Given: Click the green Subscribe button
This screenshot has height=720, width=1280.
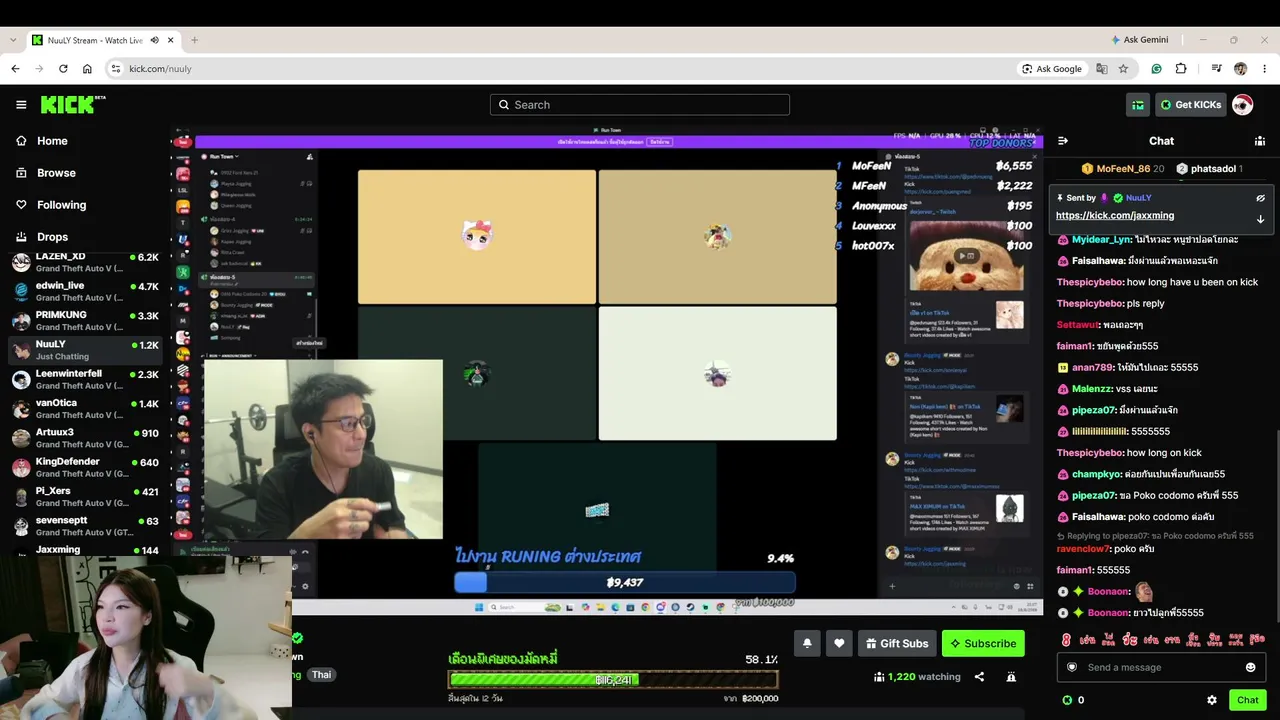Looking at the screenshot, I should coord(983,644).
